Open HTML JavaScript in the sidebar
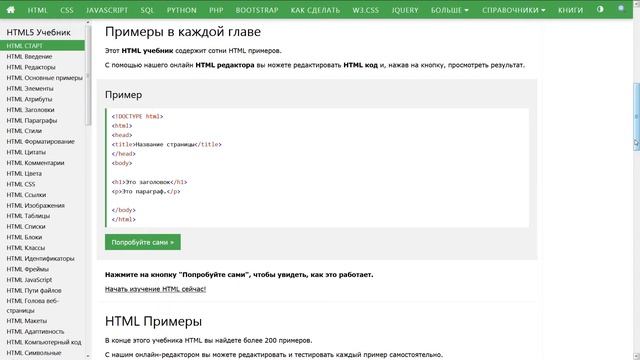Screen dimensions: 640x360 [x=29, y=280]
